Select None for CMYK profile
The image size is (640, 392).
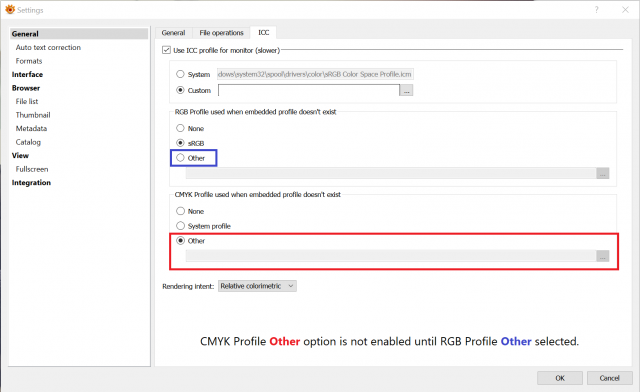click(180, 211)
